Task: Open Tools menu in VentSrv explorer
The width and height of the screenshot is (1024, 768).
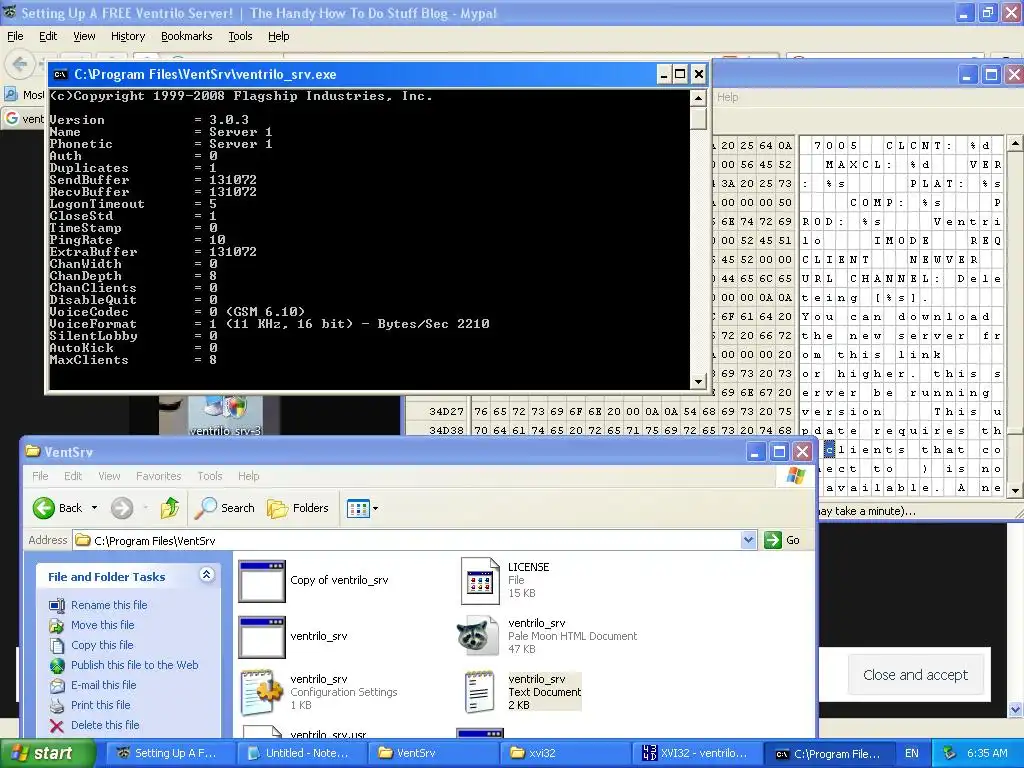Action: coord(210,476)
